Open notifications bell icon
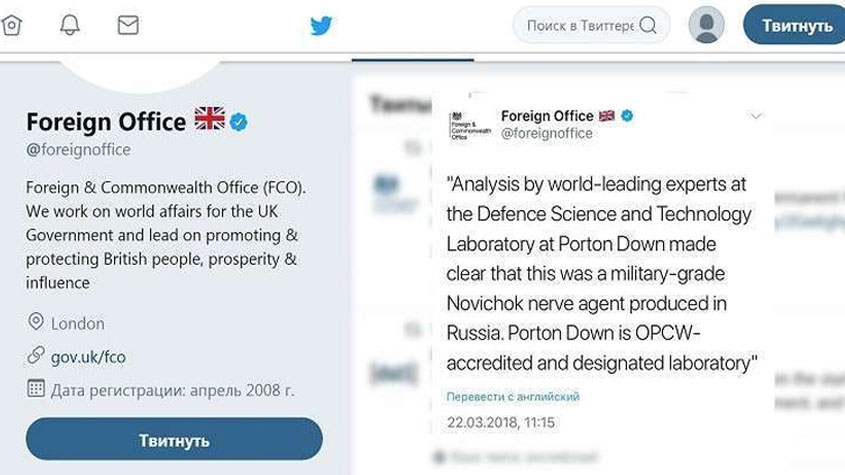Image resolution: width=845 pixels, height=475 pixels. pos(69,25)
